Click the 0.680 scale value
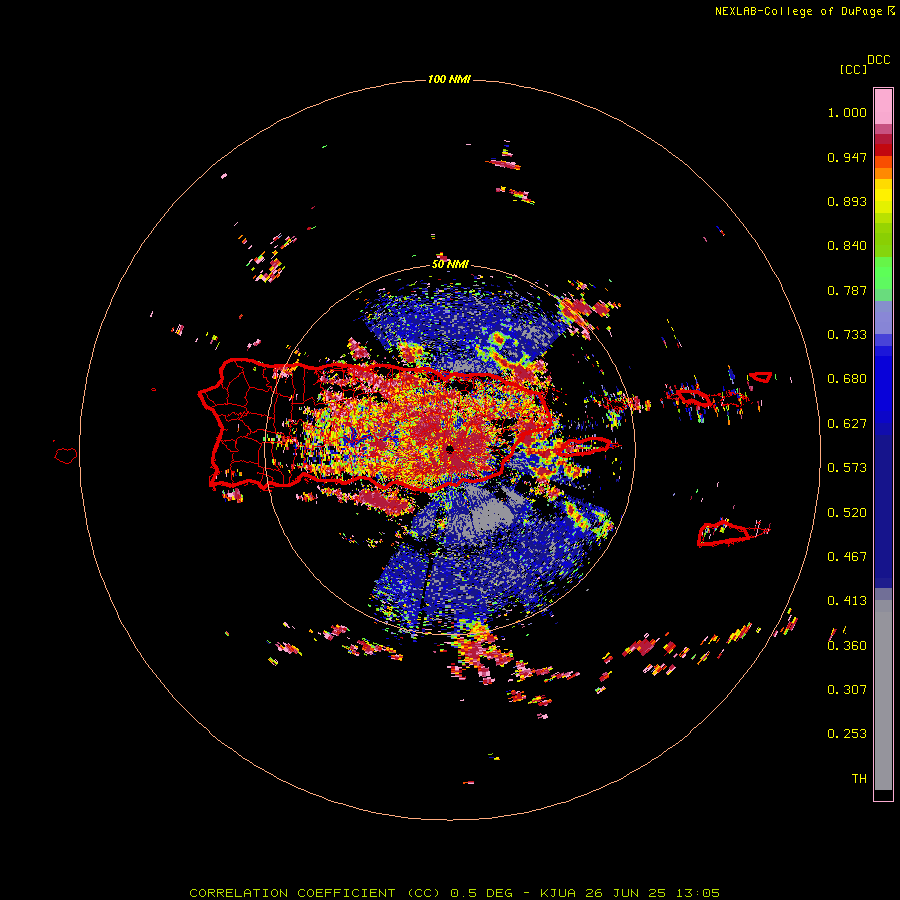Image resolution: width=900 pixels, height=900 pixels. 847,379
